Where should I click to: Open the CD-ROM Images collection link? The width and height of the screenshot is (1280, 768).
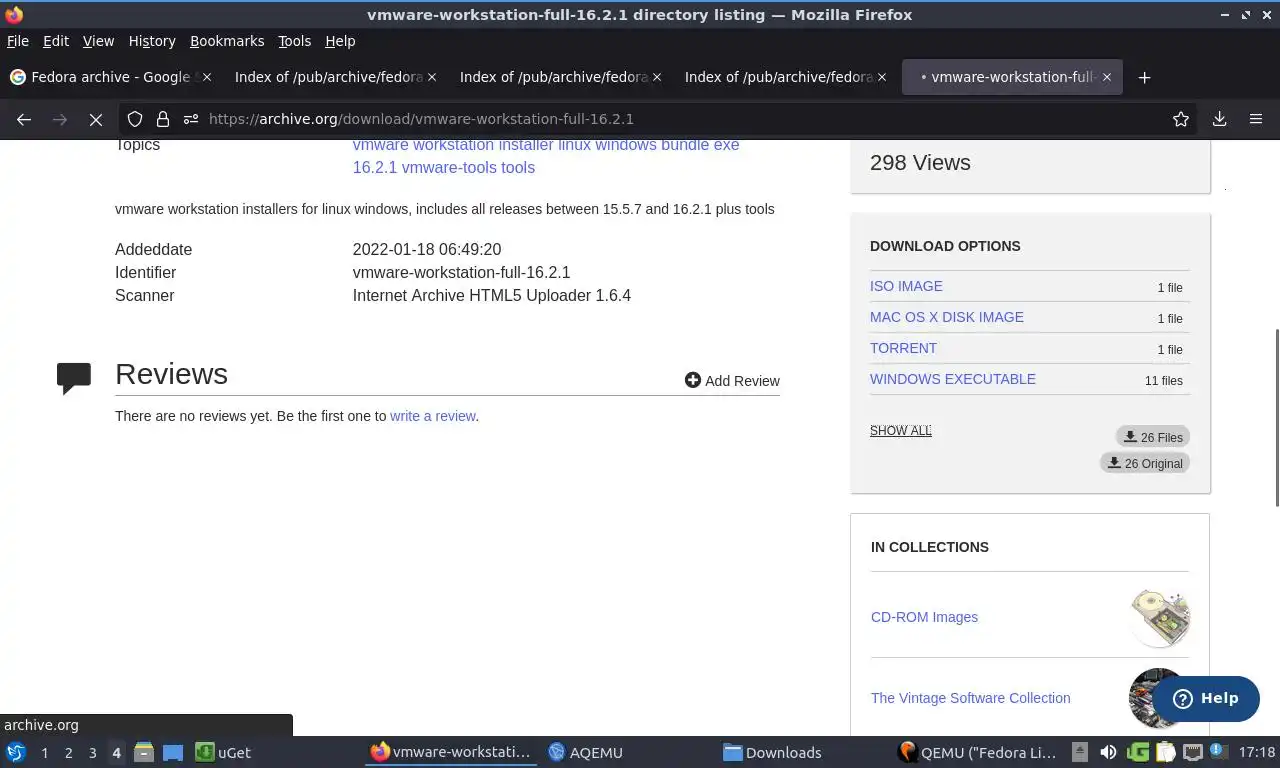924,617
